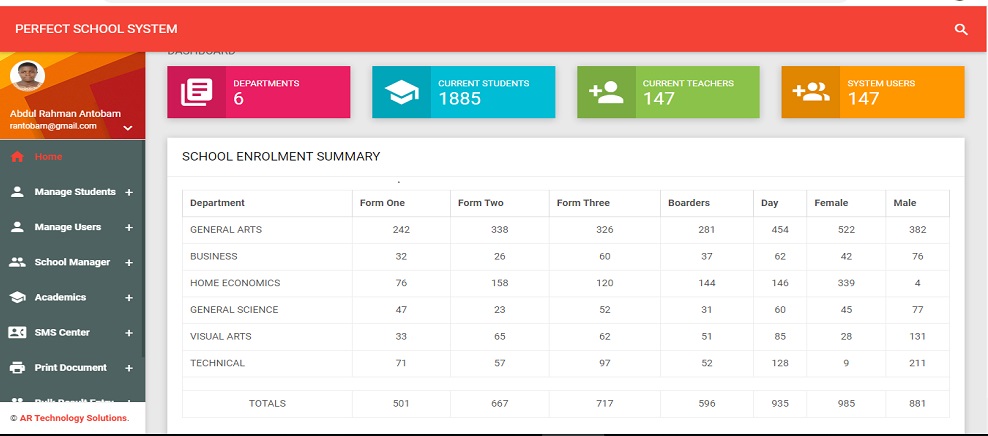Click the School Manager people icon
Viewport: 988px width, 436px height.
[x=17, y=262]
